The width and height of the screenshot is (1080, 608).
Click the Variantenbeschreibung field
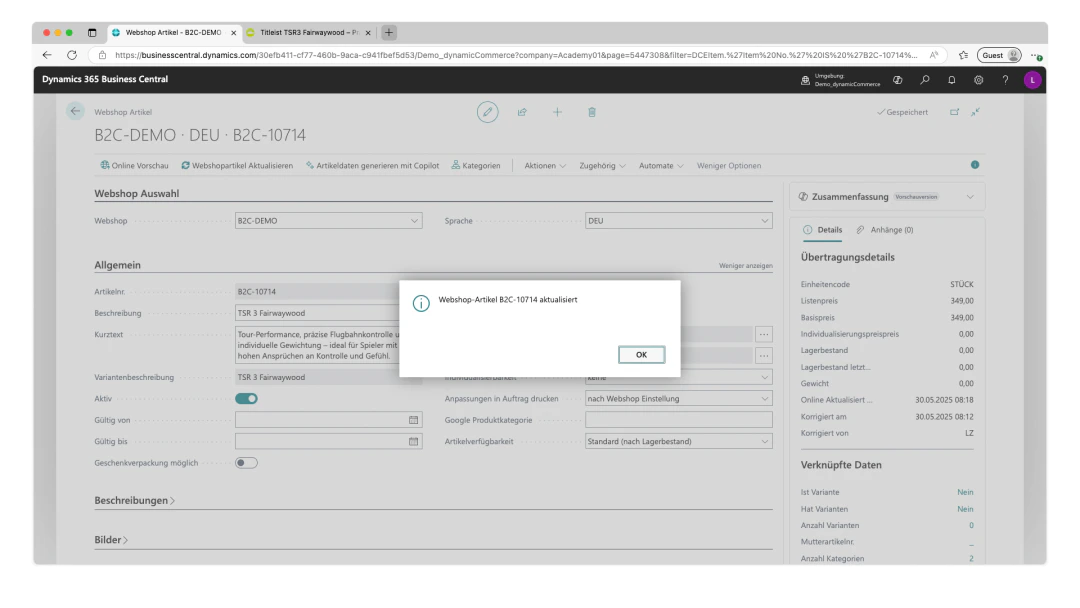317,377
